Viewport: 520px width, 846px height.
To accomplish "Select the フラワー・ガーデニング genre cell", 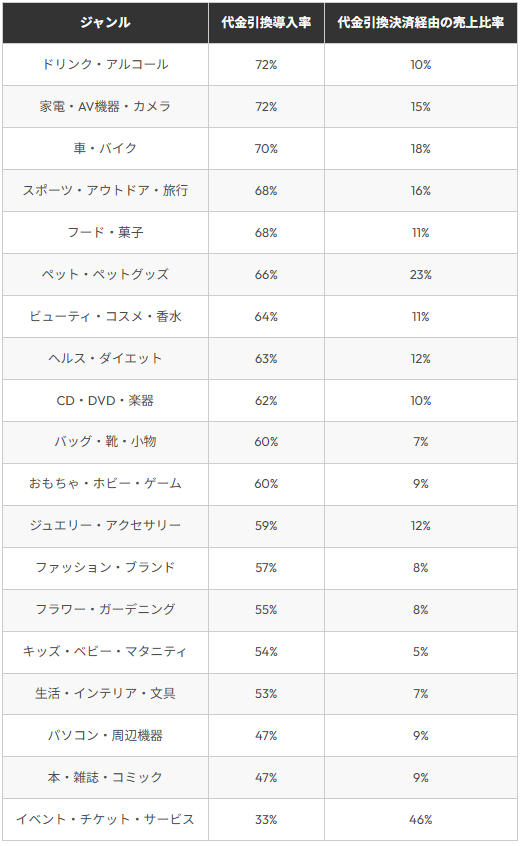I will click(105, 610).
